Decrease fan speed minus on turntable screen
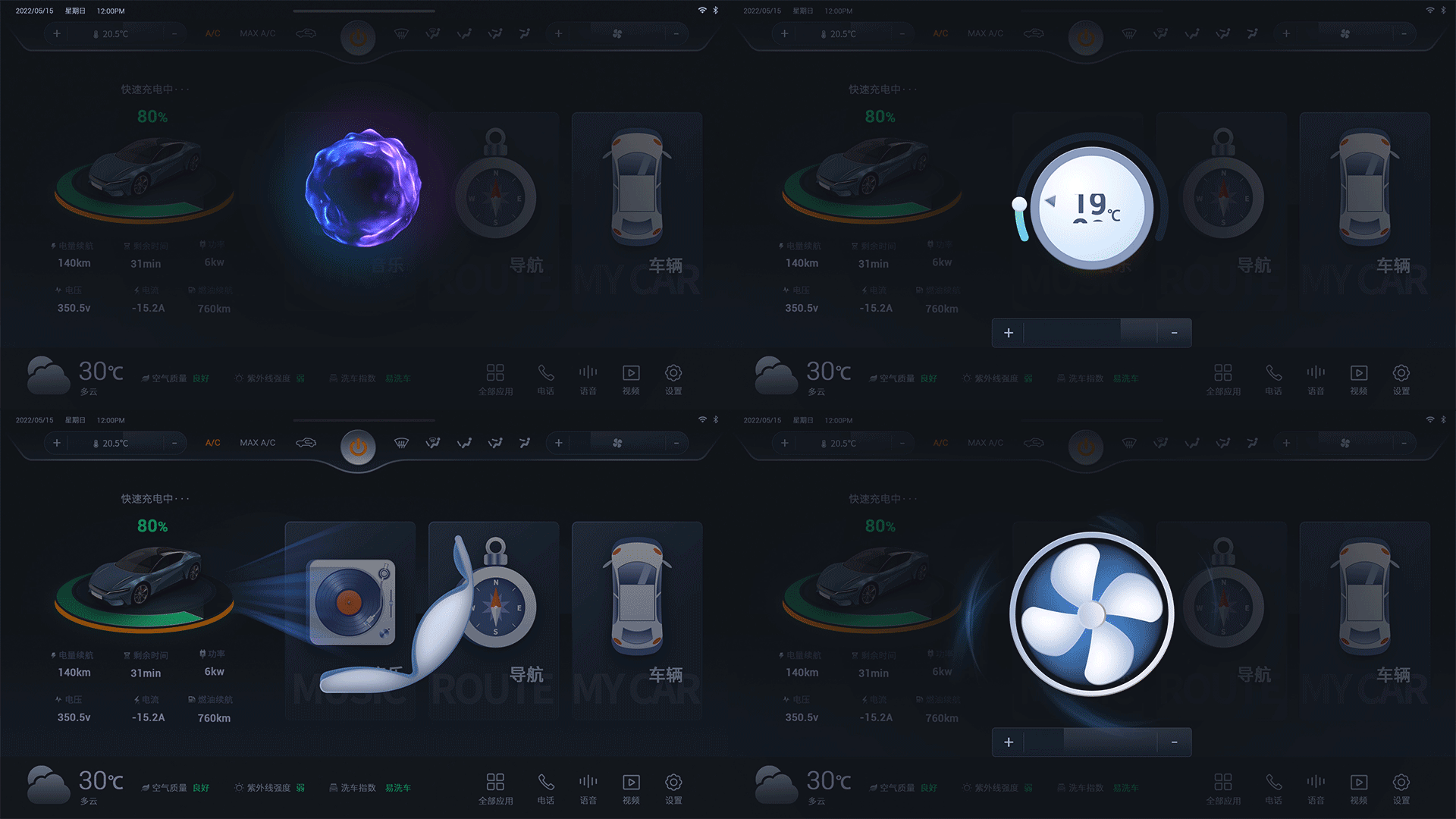 point(676,443)
